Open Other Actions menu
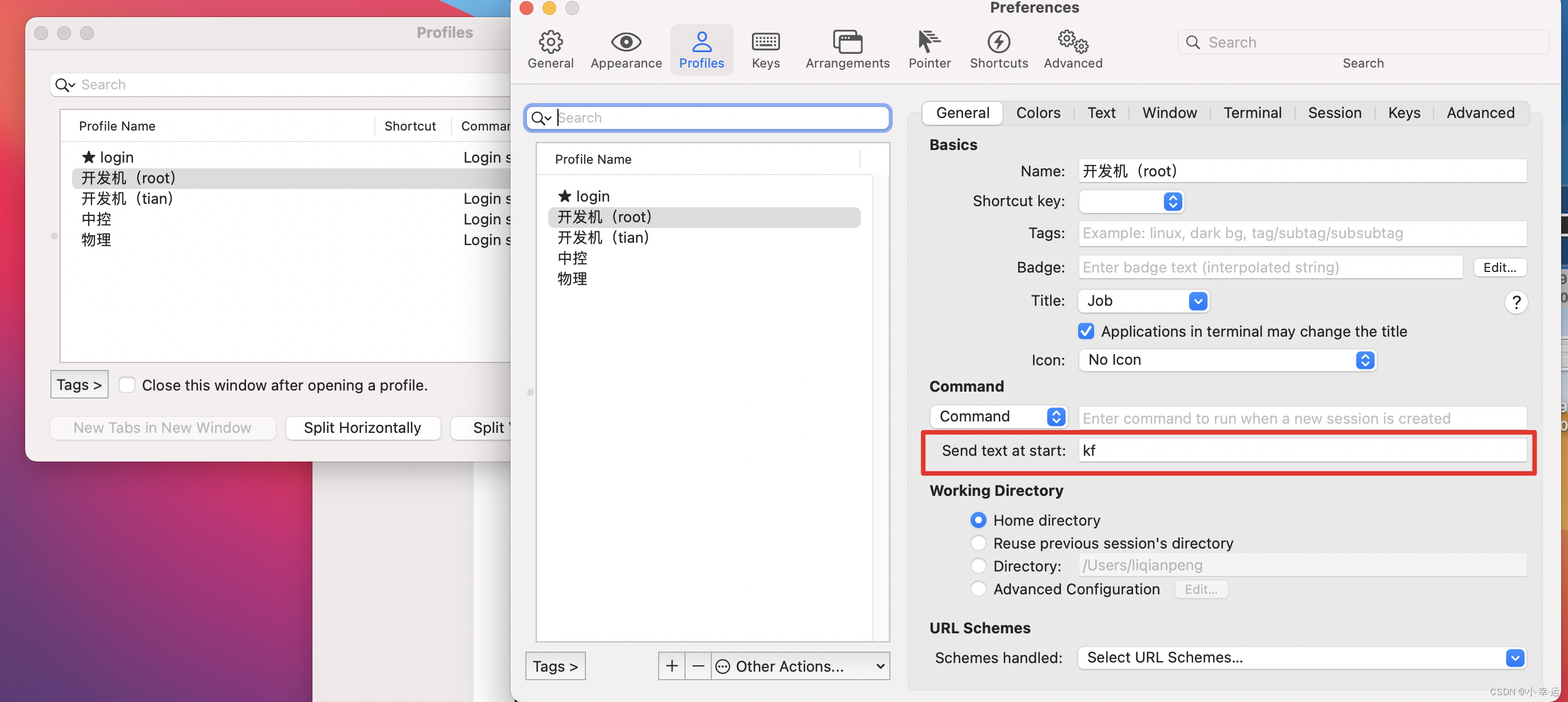 (x=800, y=665)
